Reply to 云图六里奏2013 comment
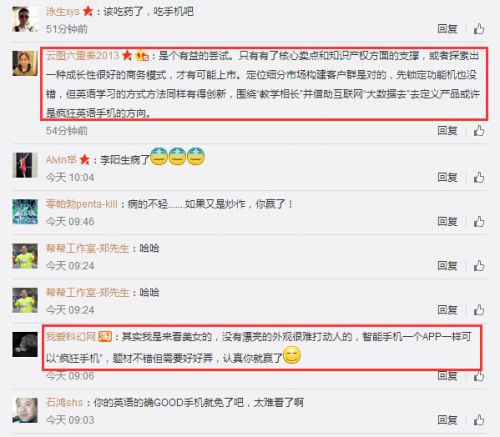This screenshot has height=437, width=500. tap(447, 131)
